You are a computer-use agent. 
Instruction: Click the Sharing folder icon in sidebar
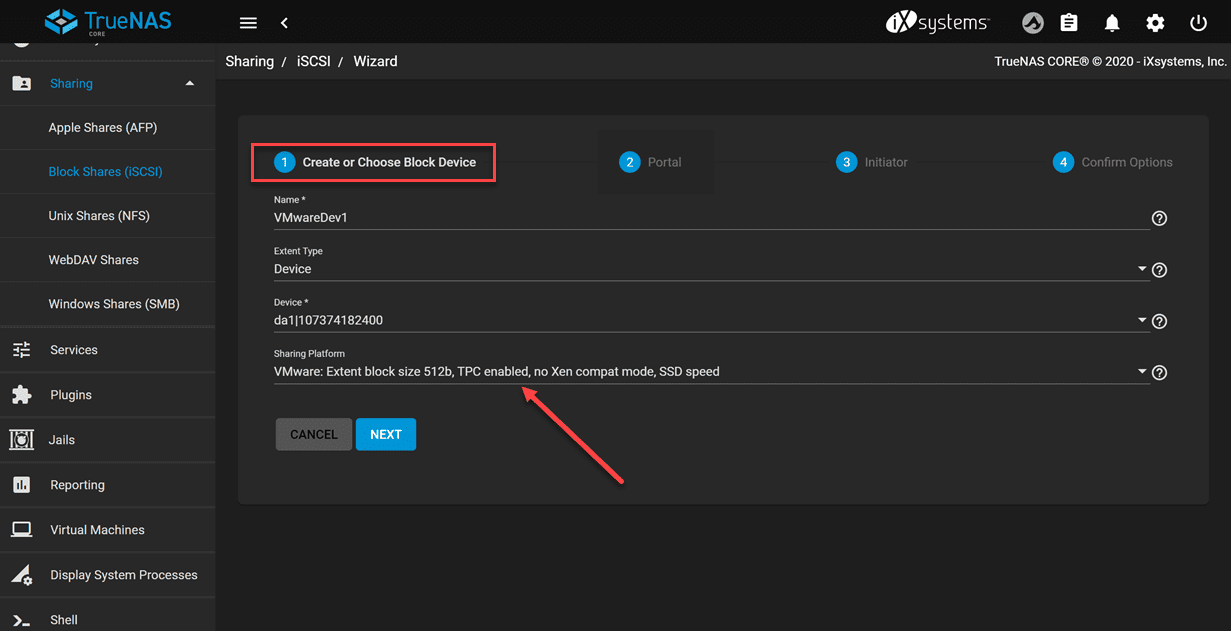[21, 84]
